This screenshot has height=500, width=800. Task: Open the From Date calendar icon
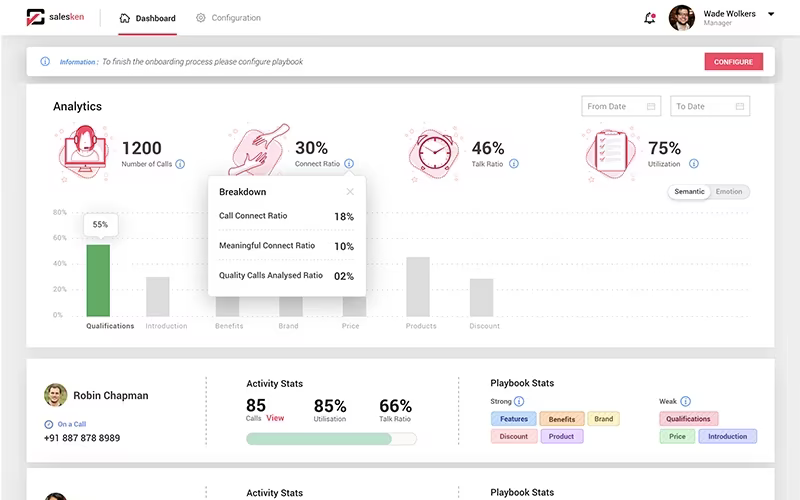click(x=651, y=106)
